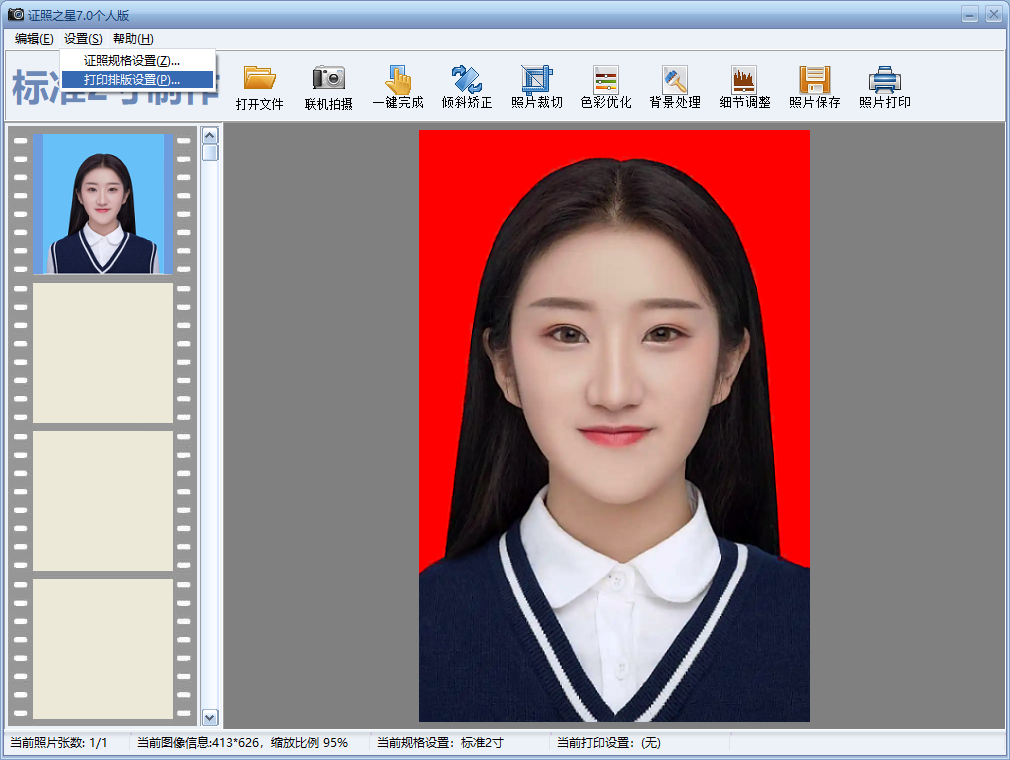This screenshot has height=760, width=1010.
Task: Select the blue-background photo thumbnail in filmstrip
Action: [x=103, y=204]
